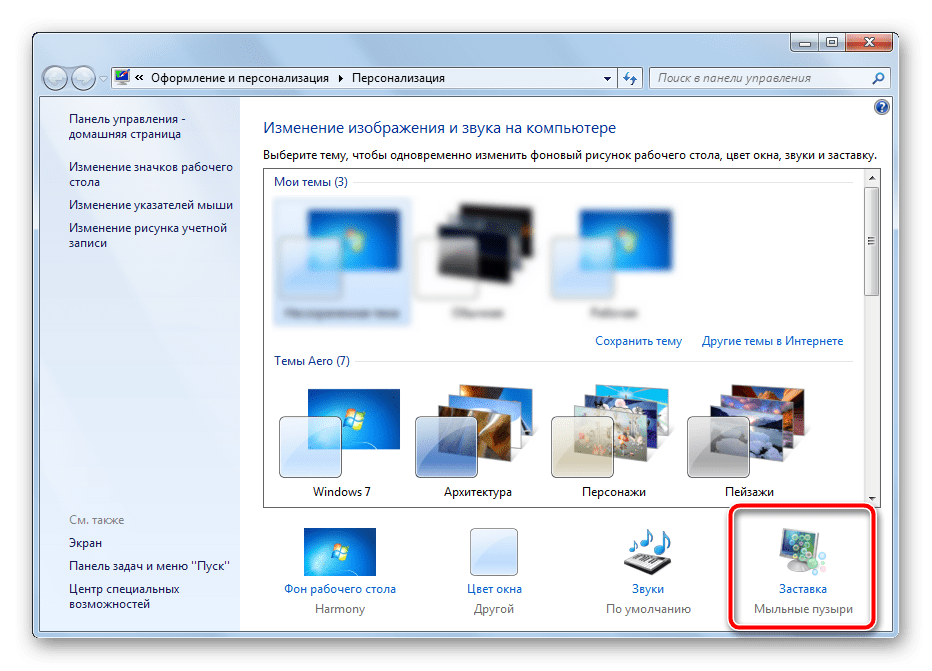Click the Forward navigation arrow button
This screenshot has width=932, height=671.
point(83,78)
